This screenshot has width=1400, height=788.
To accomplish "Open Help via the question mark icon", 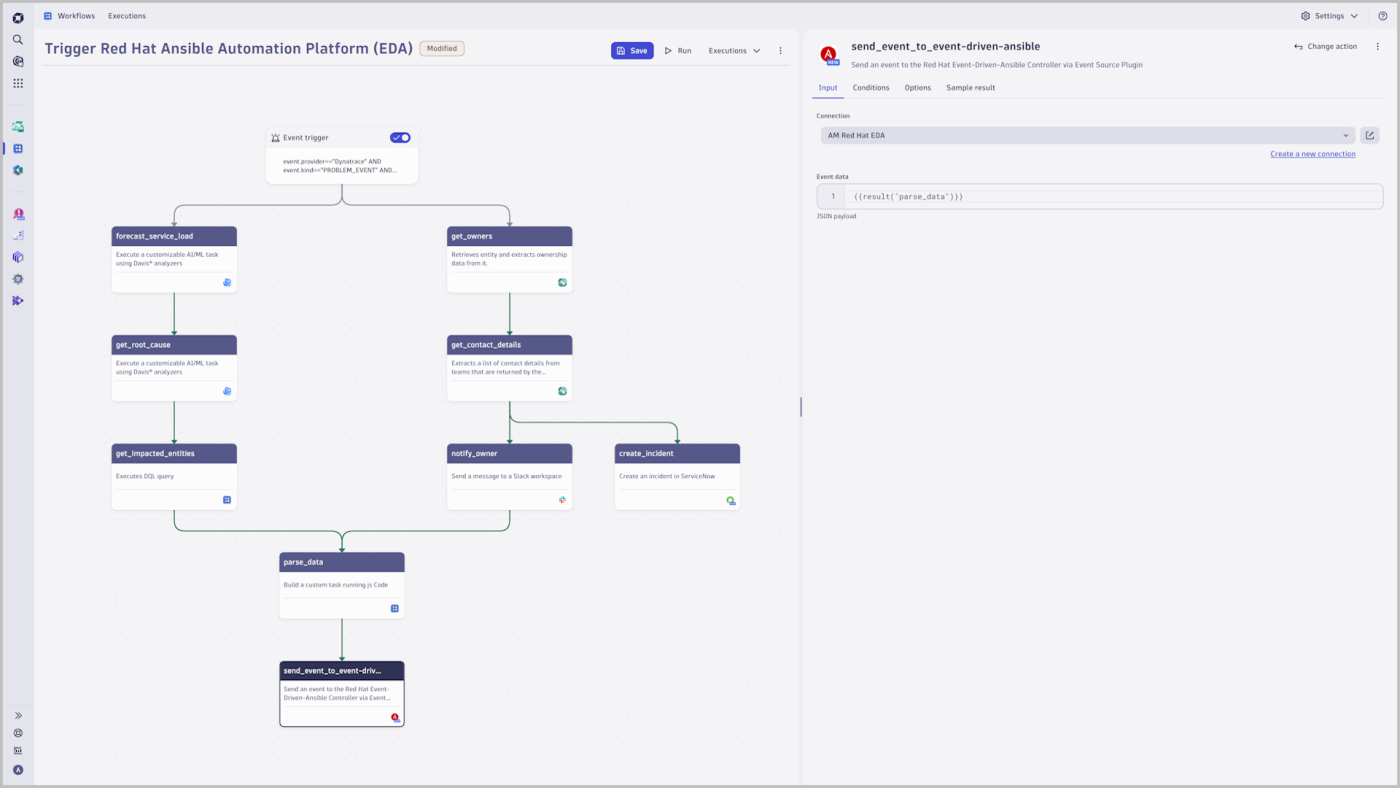I will 1381,15.
